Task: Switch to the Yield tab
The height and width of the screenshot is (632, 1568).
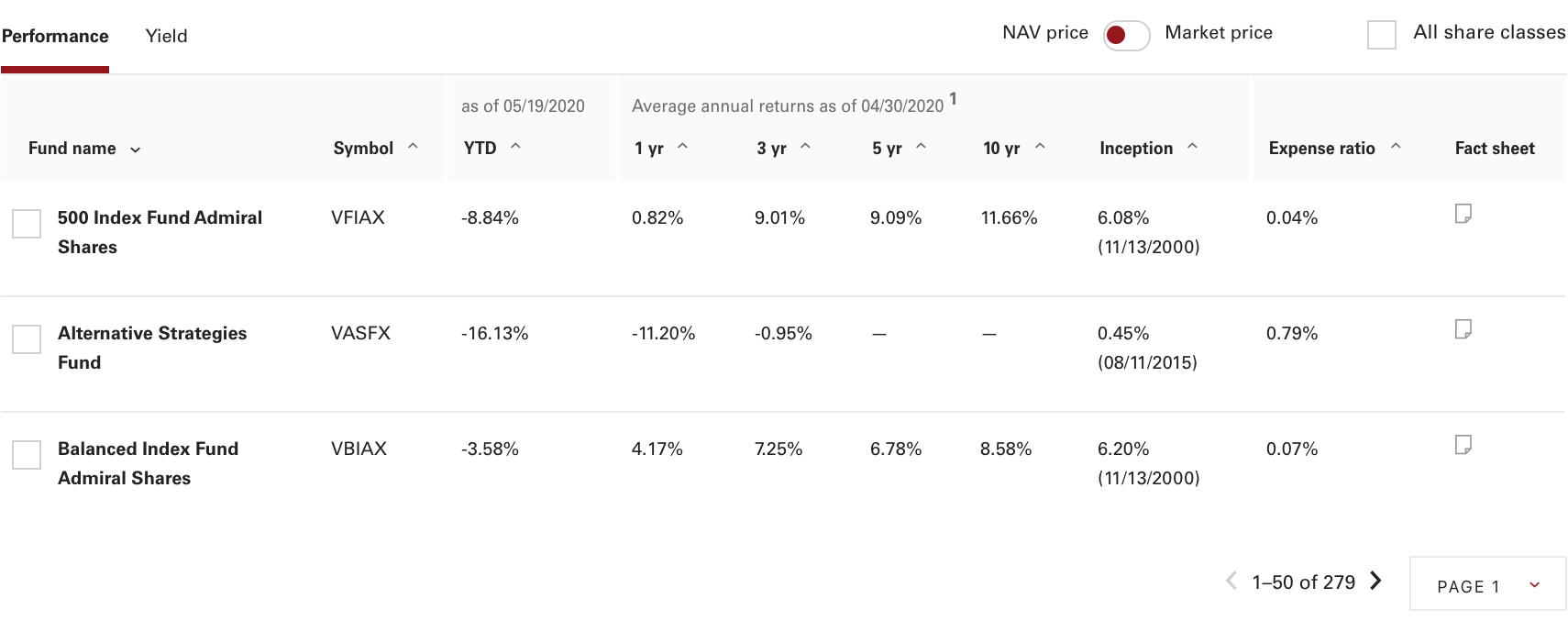Action: 166,36
